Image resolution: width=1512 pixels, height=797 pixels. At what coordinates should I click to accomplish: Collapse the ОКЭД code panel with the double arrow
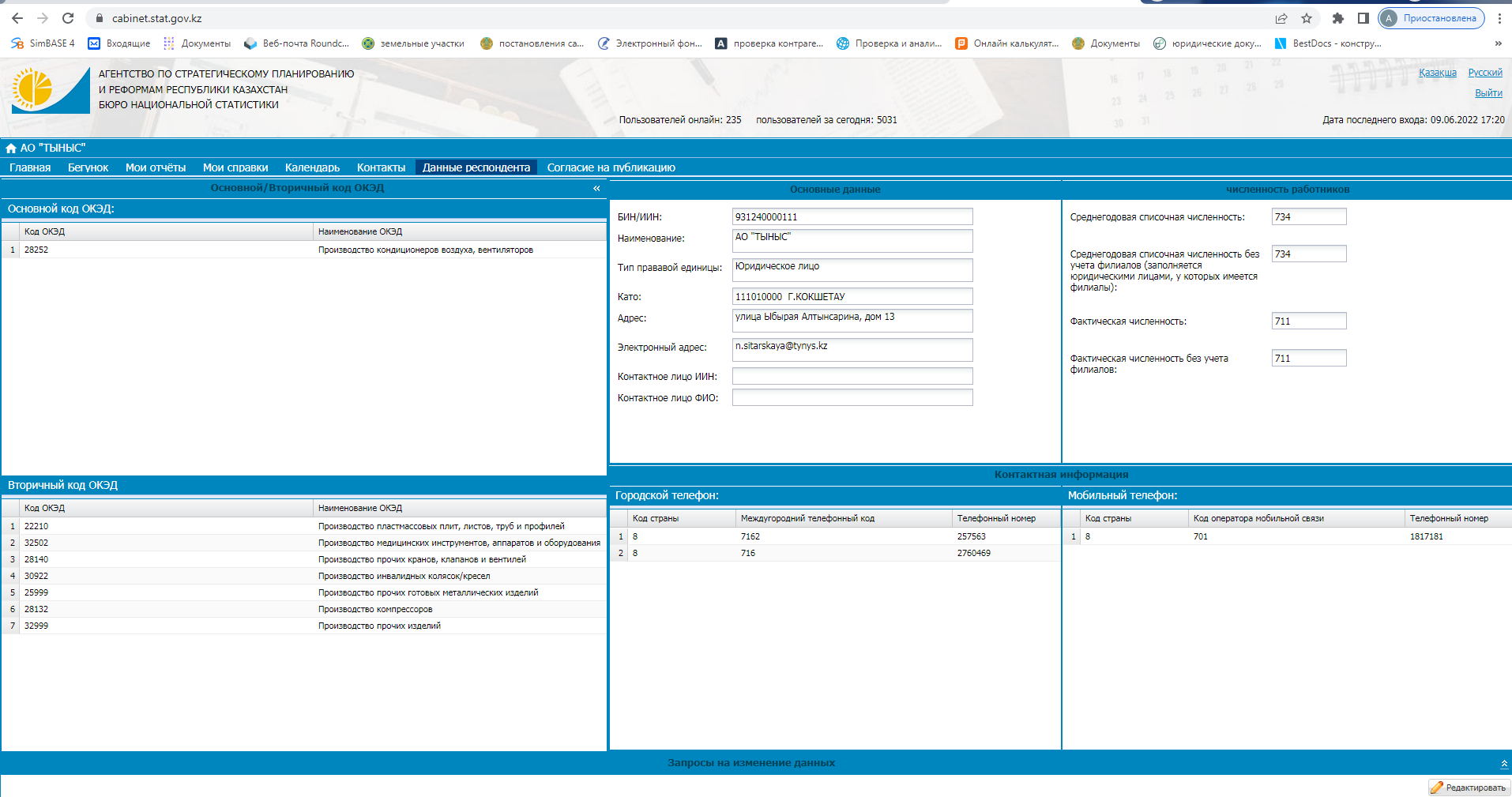tap(596, 188)
